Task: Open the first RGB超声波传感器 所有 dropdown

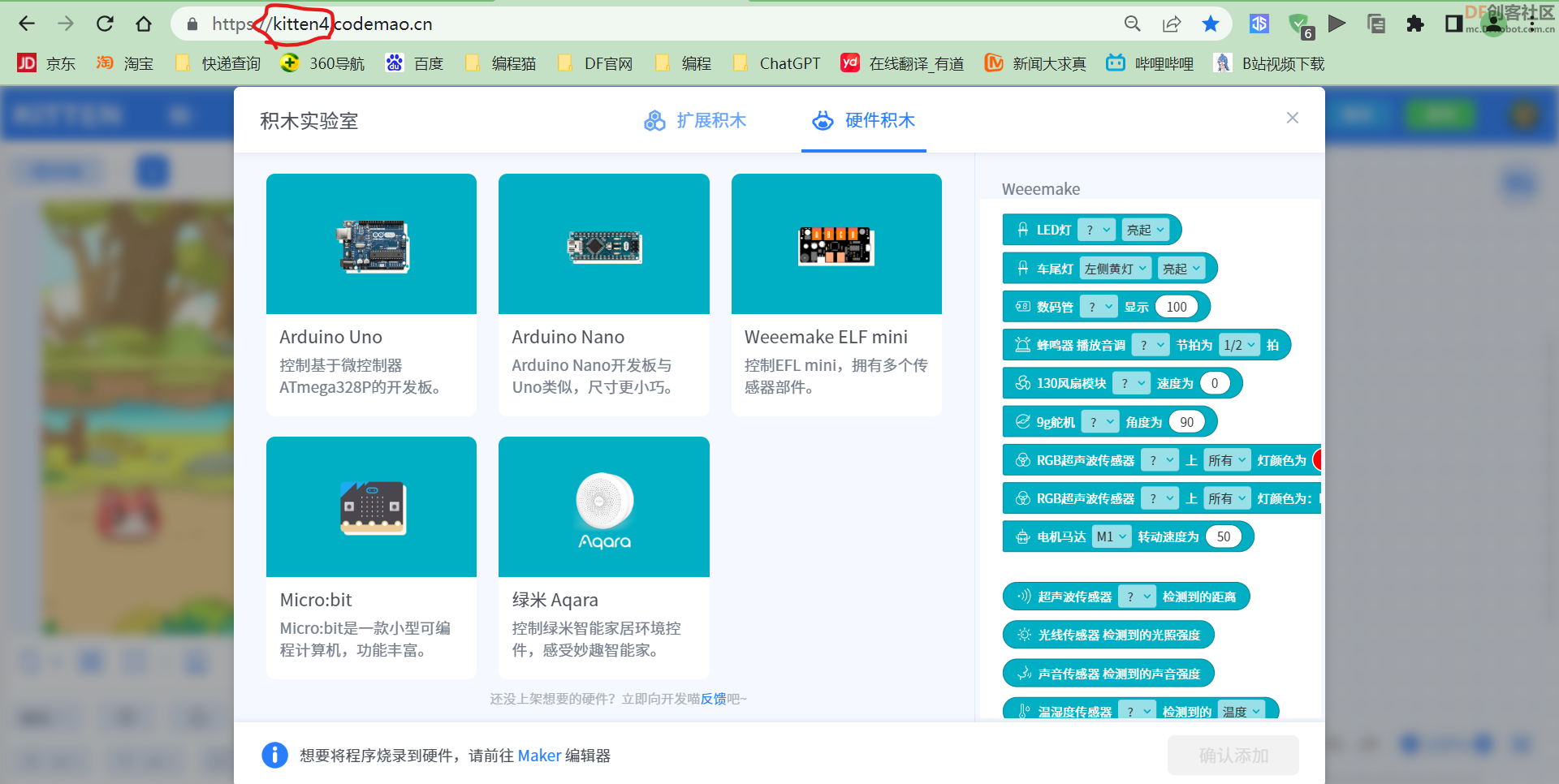Action: [1227, 460]
